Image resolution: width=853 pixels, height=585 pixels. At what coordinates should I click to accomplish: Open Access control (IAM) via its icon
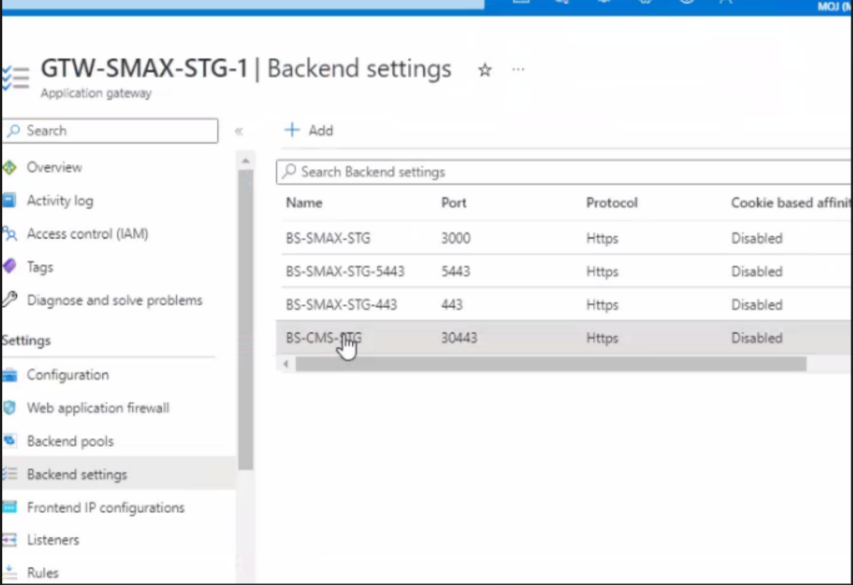(x=11, y=233)
